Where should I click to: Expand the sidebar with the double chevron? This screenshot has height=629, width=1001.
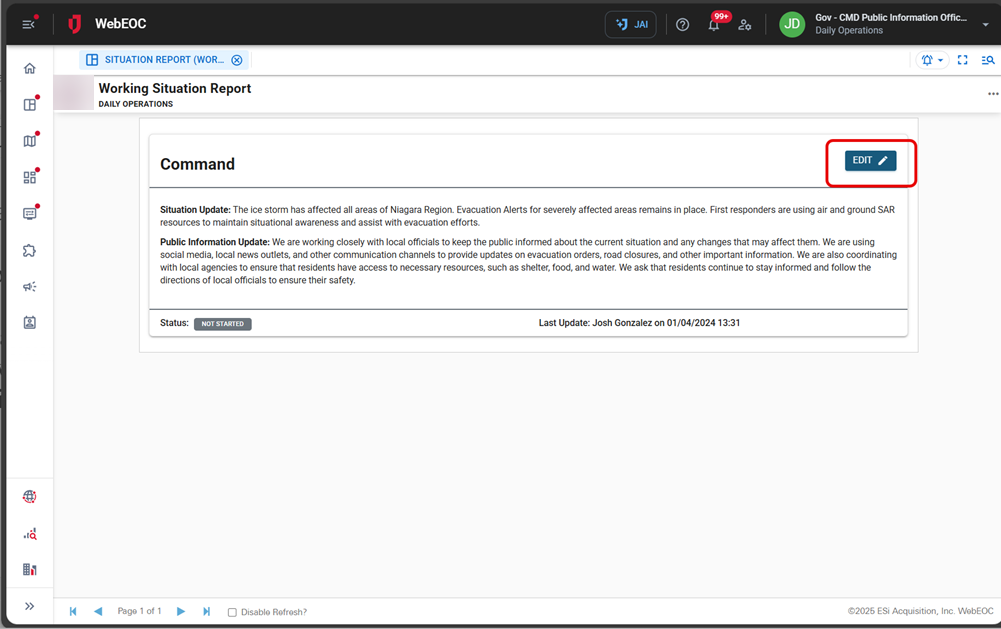pyautogui.click(x=29, y=605)
